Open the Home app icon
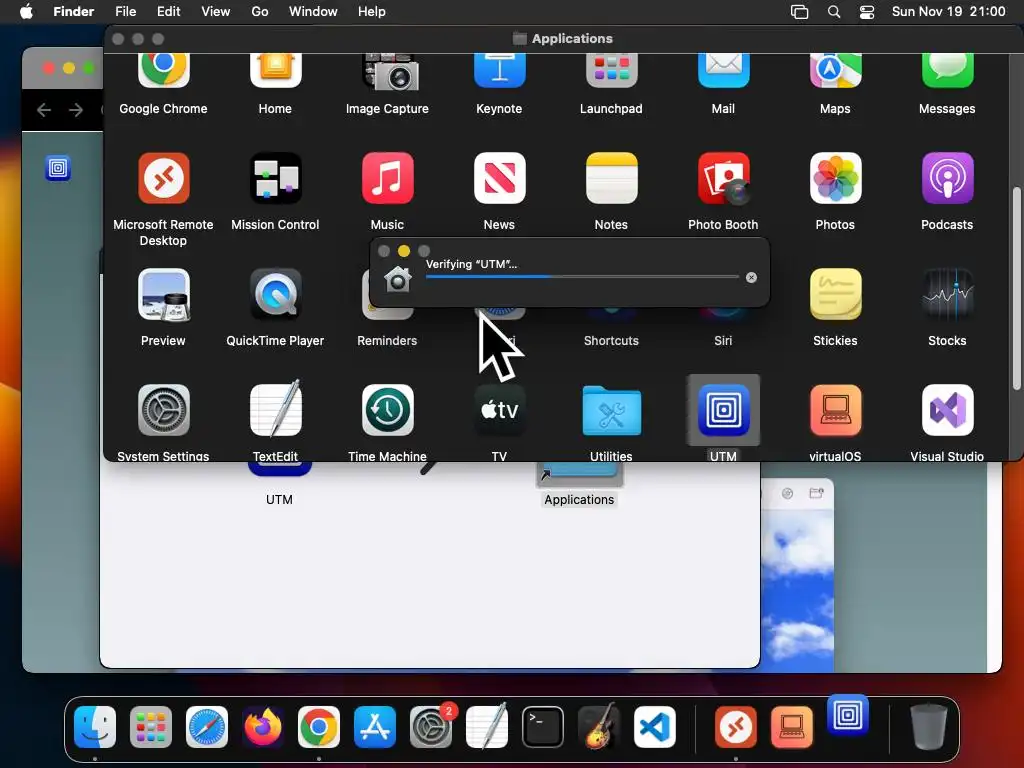 coord(275,71)
